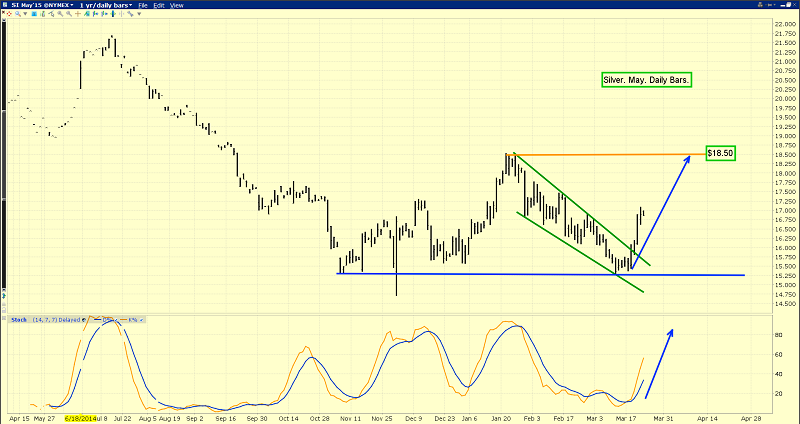The width and height of the screenshot is (800, 424).
Task: Click the green and brown bar-chart icon
Action: coord(43,14)
